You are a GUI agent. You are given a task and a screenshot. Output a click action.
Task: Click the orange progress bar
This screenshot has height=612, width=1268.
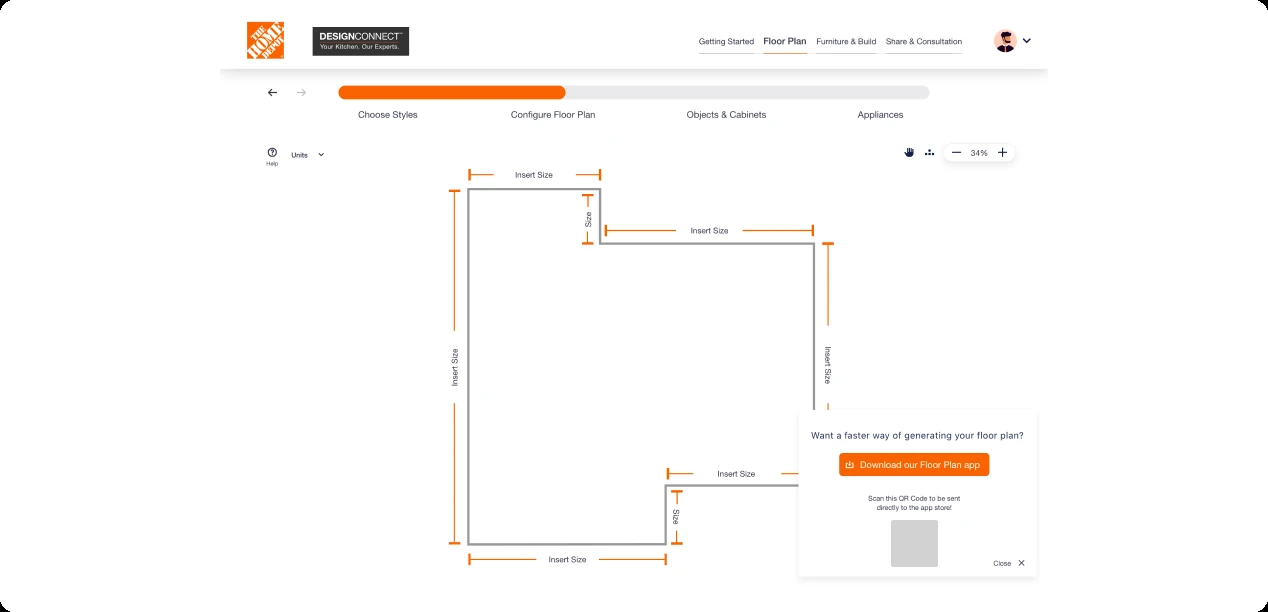[x=452, y=93]
